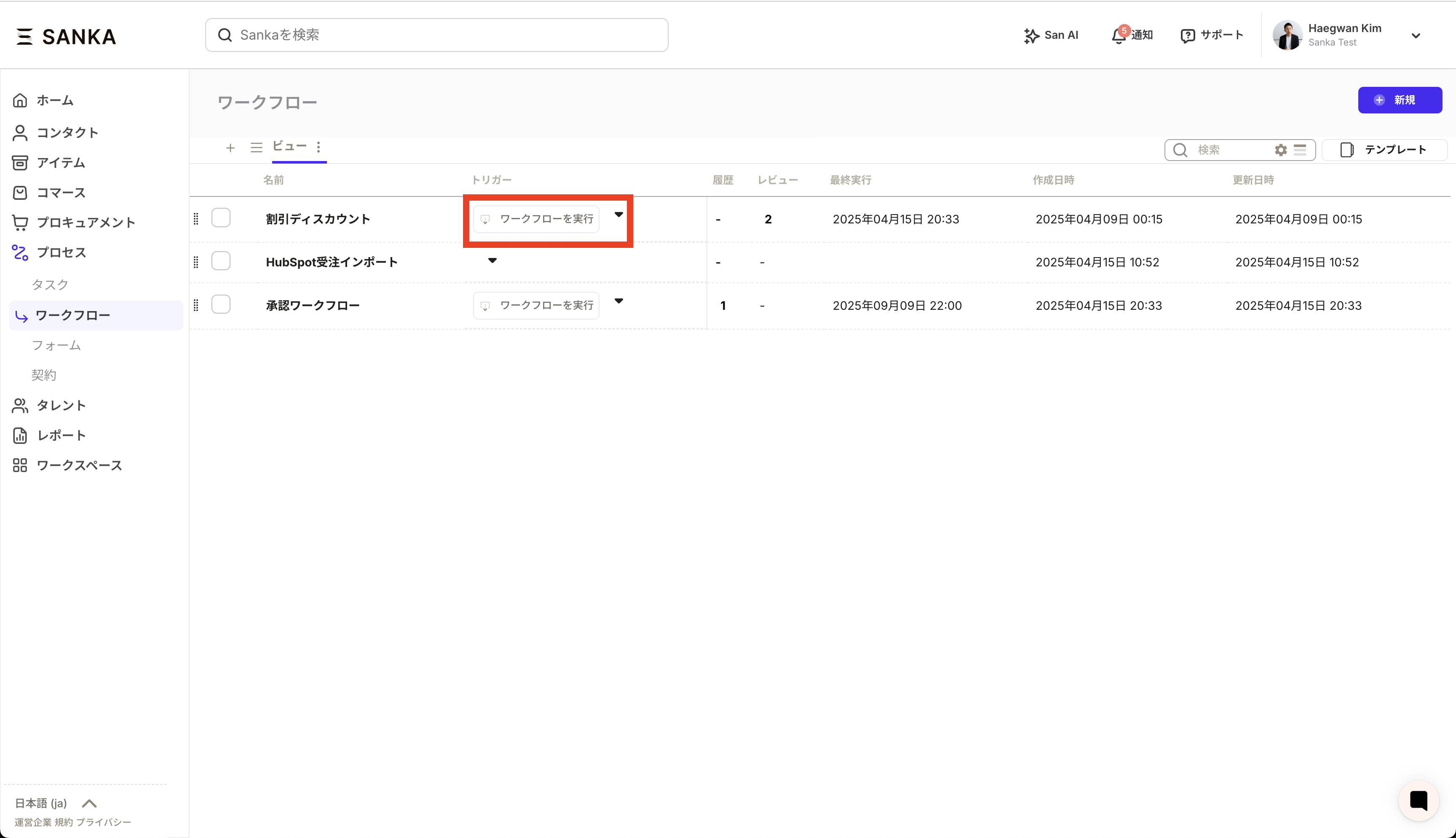Click the Sankaを検索 search field
The image size is (1456, 838).
(437, 35)
